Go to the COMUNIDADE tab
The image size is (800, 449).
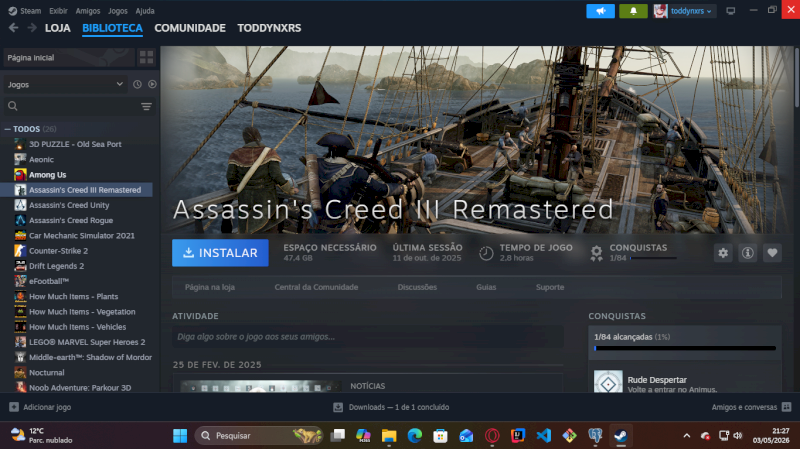coord(190,28)
